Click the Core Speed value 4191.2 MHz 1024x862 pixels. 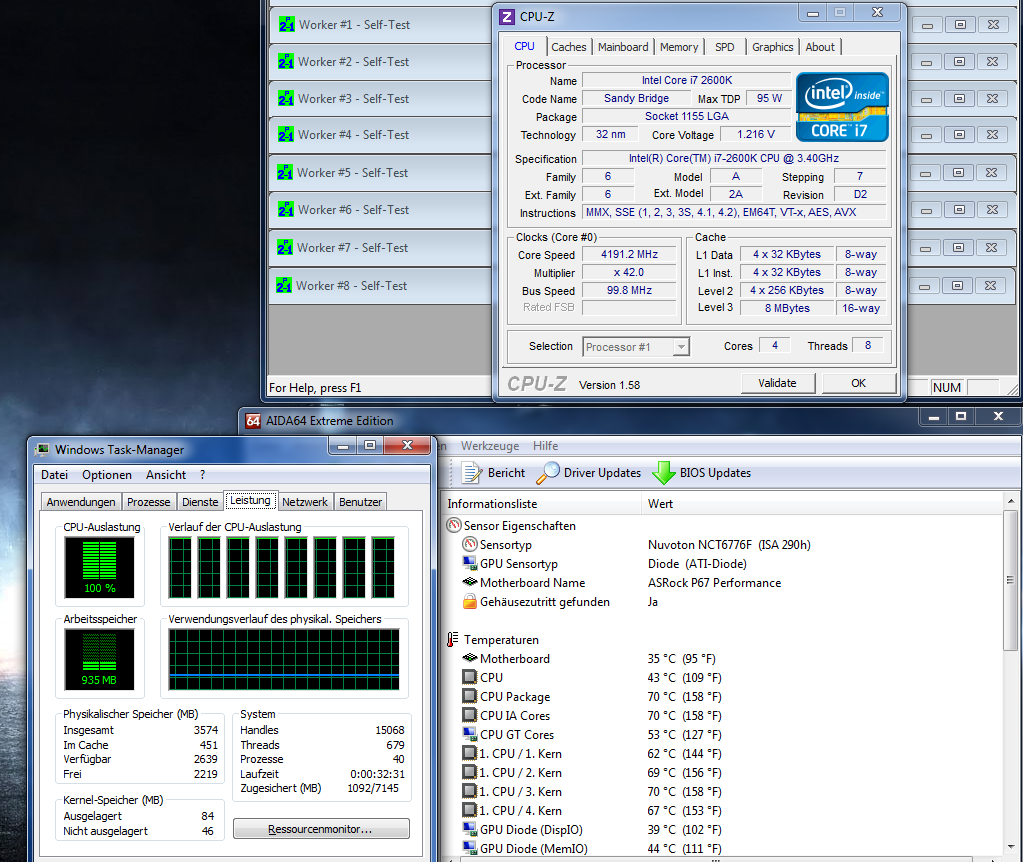(630, 255)
